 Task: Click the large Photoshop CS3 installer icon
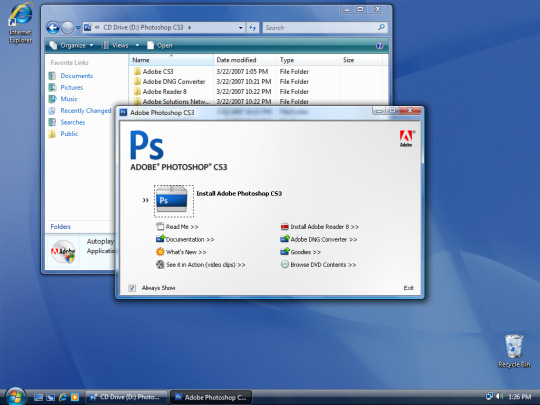[x=172, y=200]
